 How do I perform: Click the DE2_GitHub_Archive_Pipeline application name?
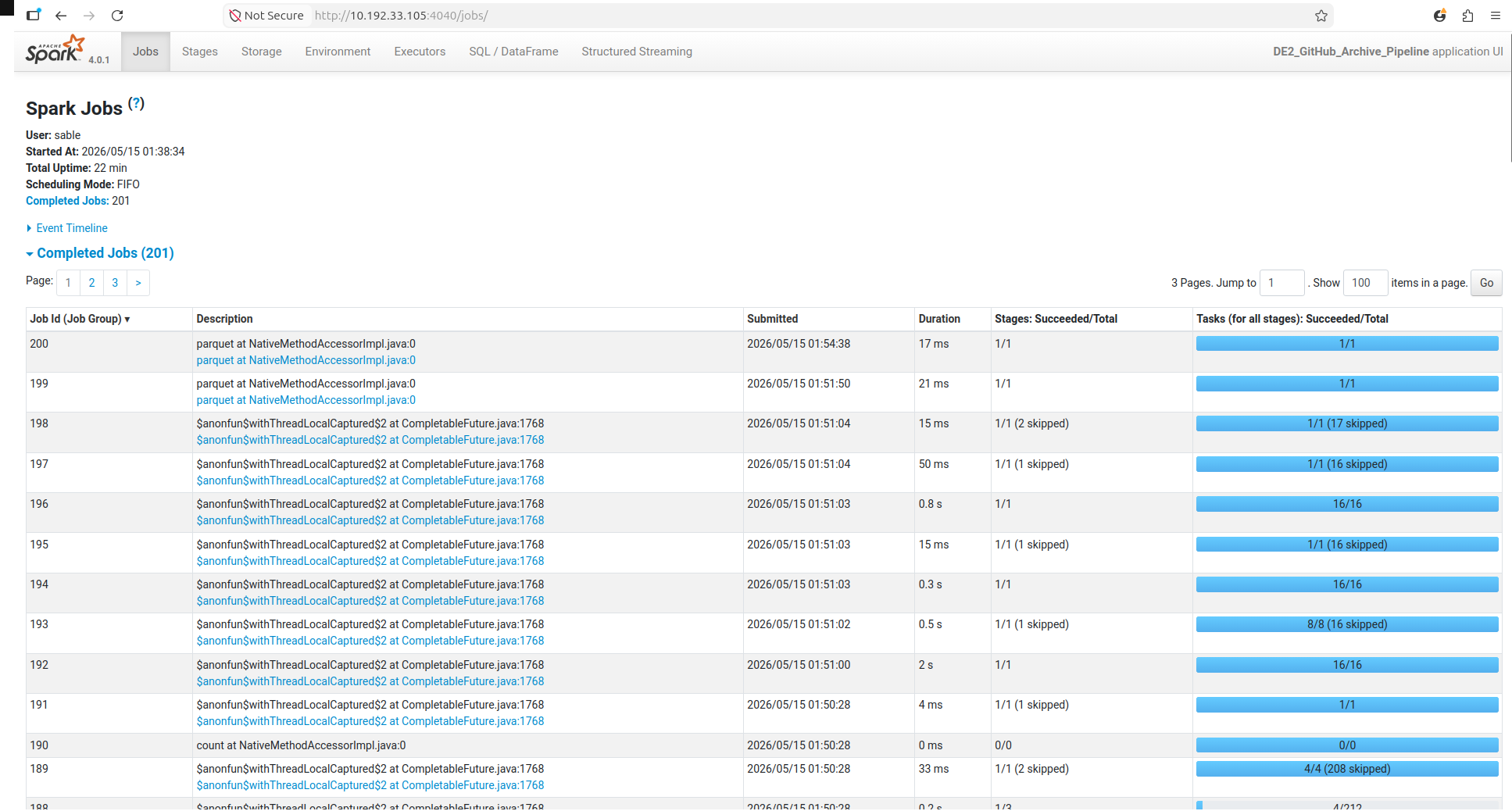pos(1351,52)
